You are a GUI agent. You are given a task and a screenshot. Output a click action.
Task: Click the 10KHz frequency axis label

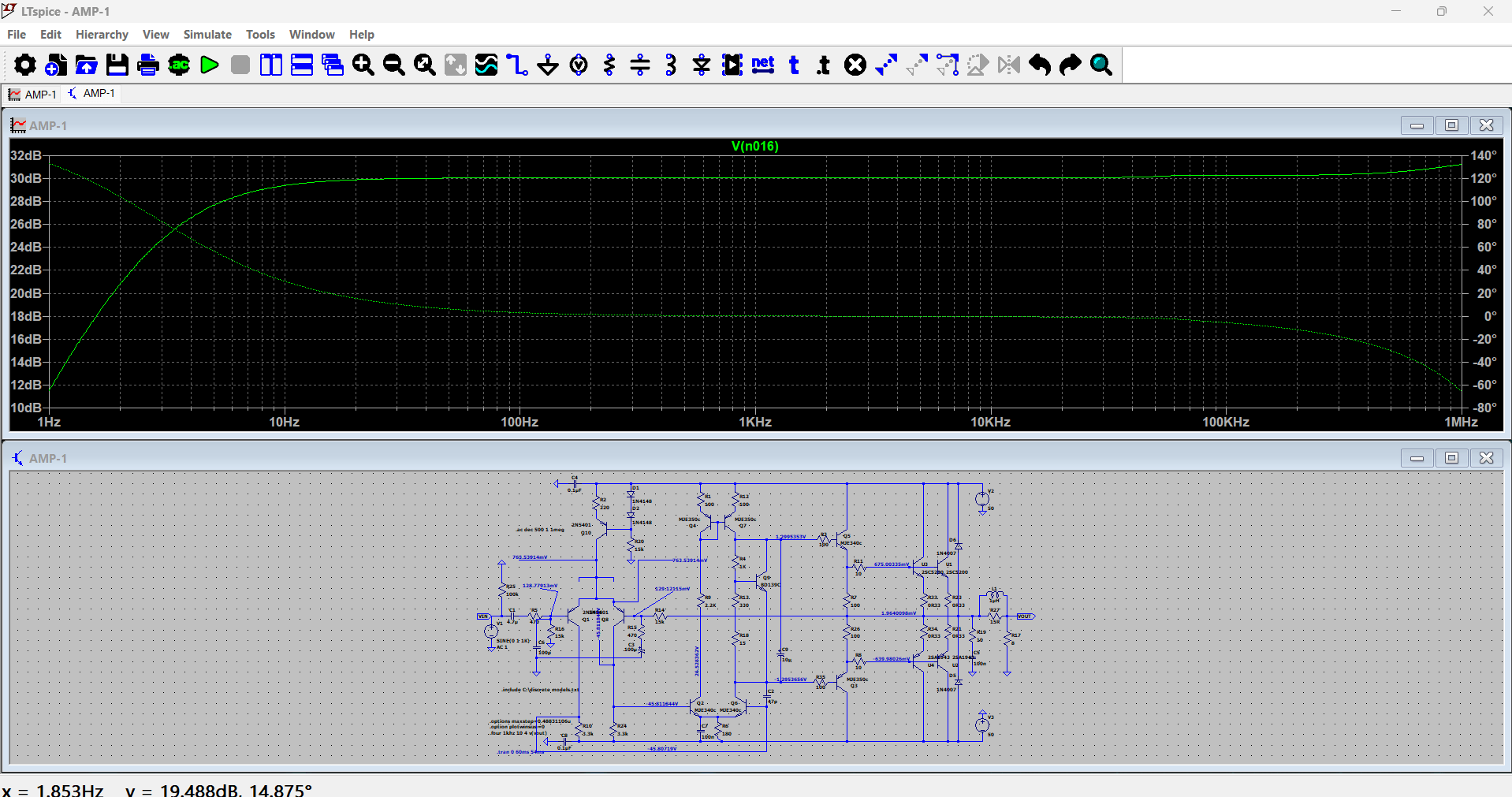coord(990,422)
